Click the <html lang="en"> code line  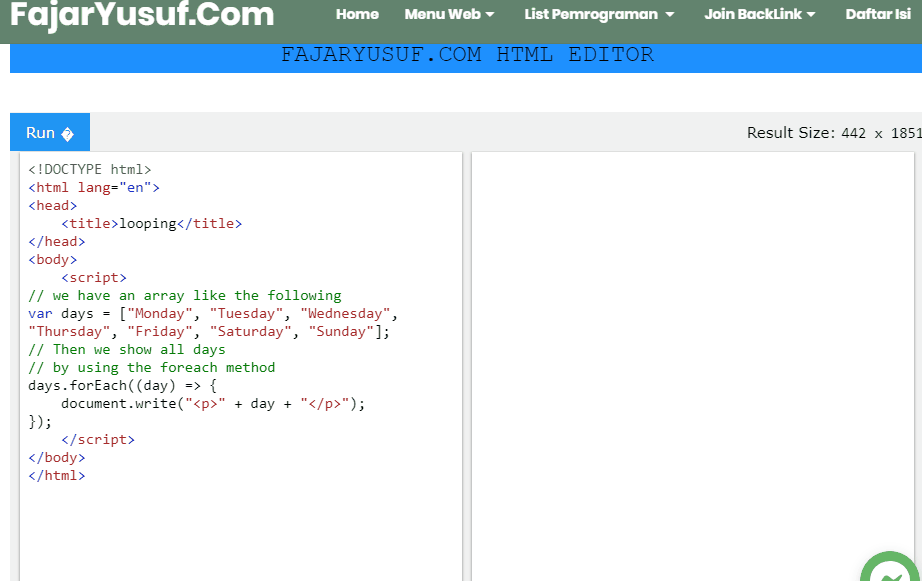click(94, 188)
